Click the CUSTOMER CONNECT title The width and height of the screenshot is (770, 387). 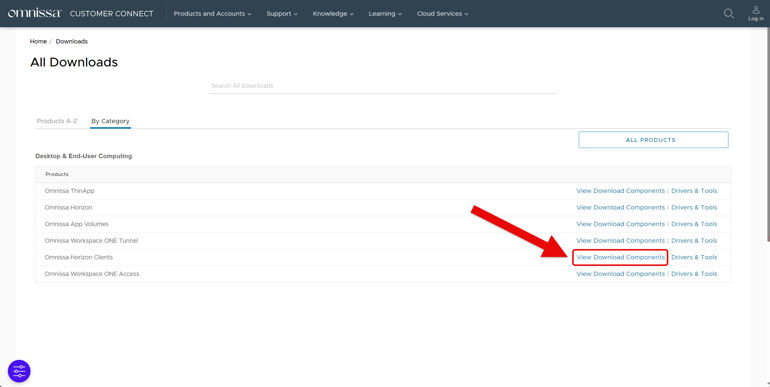click(111, 14)
